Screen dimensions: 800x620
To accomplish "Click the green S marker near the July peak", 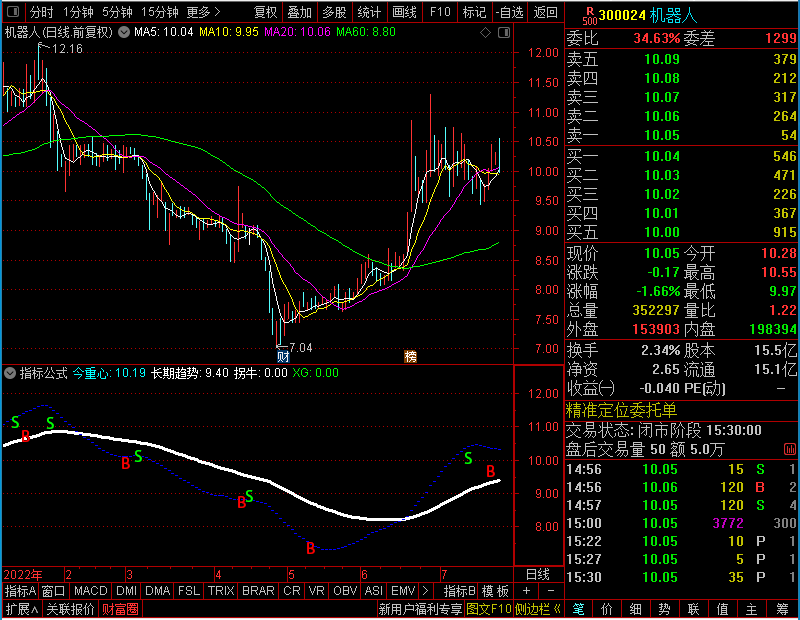I will tap(468, 458).
